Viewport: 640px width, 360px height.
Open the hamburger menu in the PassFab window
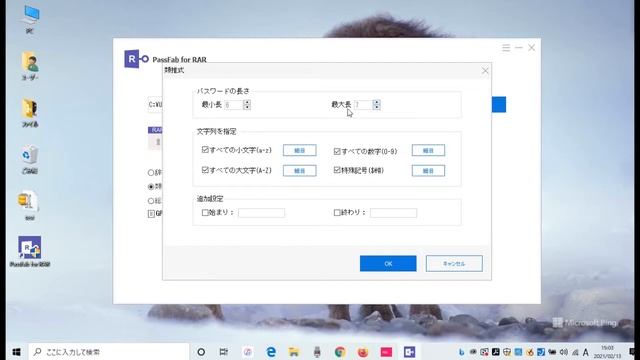(506, 48)
